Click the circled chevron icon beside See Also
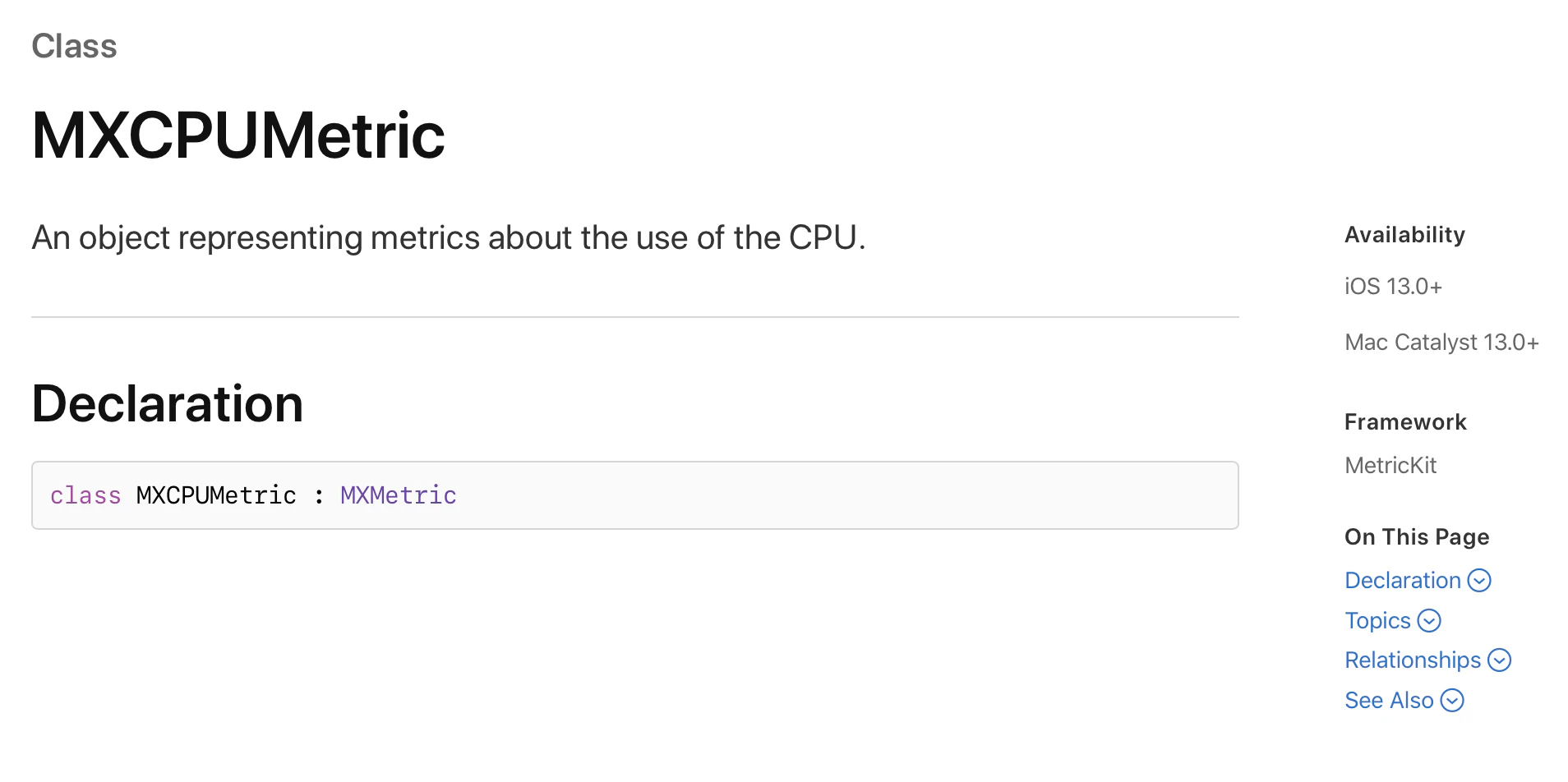Image resolution: width=1568 pixels, height=782 pixels. [x=1452, y=701]
